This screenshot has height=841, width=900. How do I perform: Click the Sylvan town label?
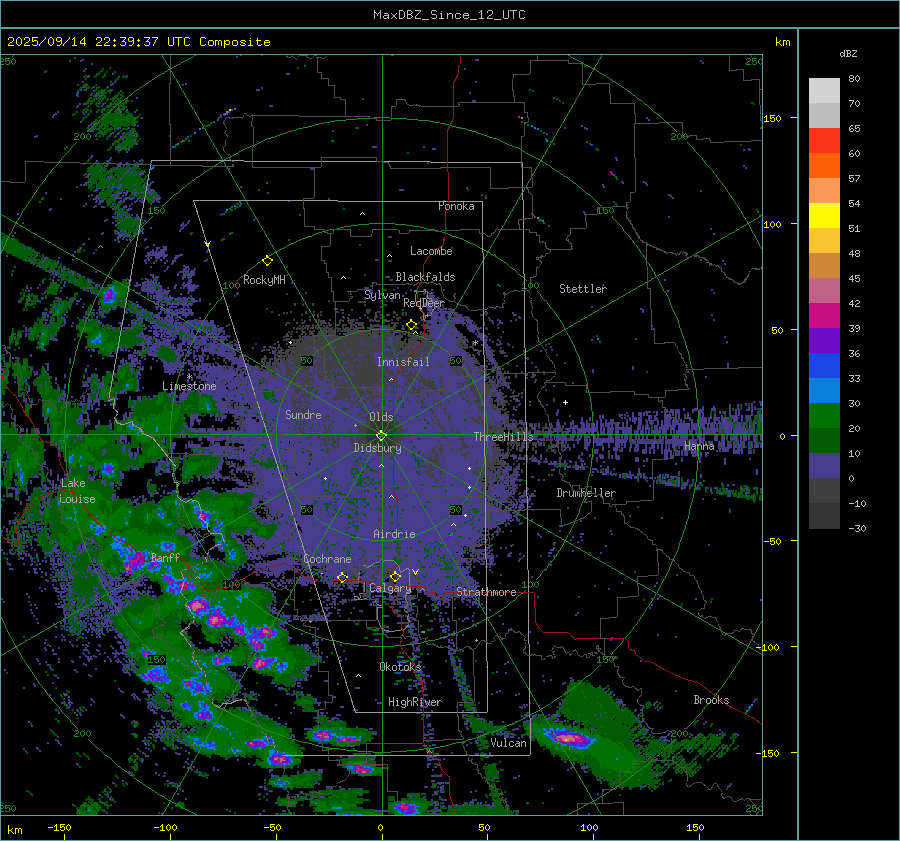click(x=382, y=295)
